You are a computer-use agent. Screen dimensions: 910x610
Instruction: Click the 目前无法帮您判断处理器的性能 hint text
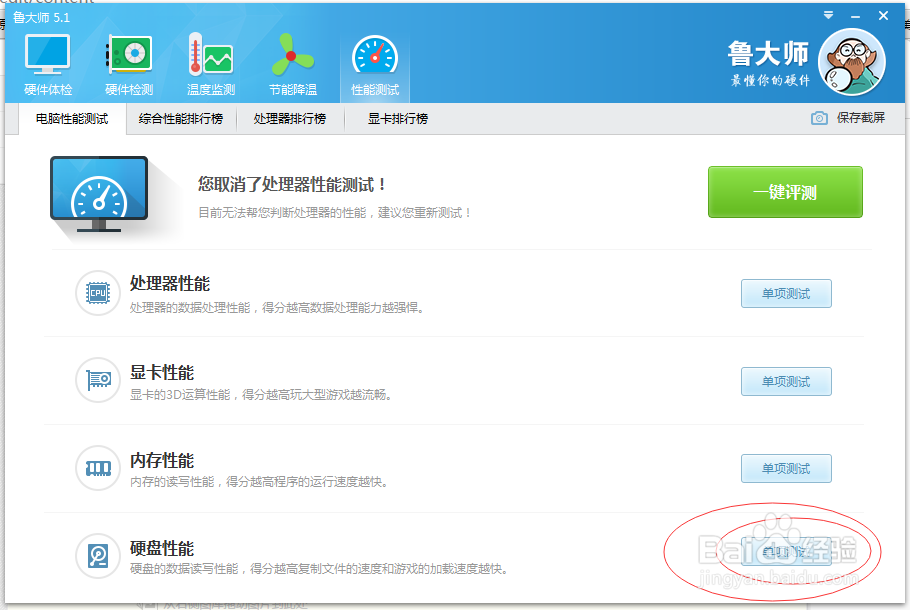click(x=334, y=213)
